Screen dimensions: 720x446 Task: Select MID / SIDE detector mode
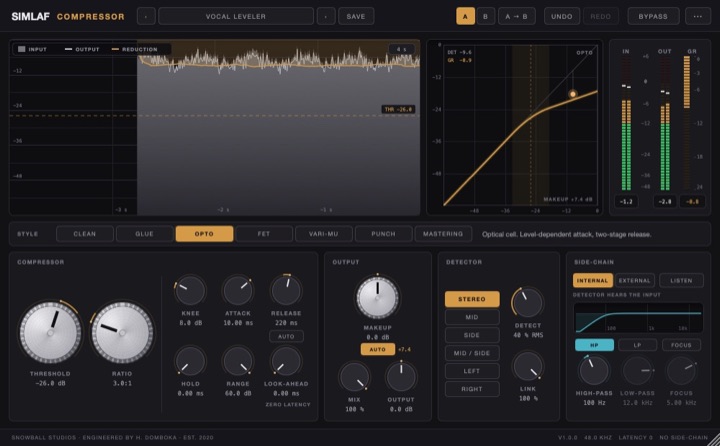tap(472, 353)
